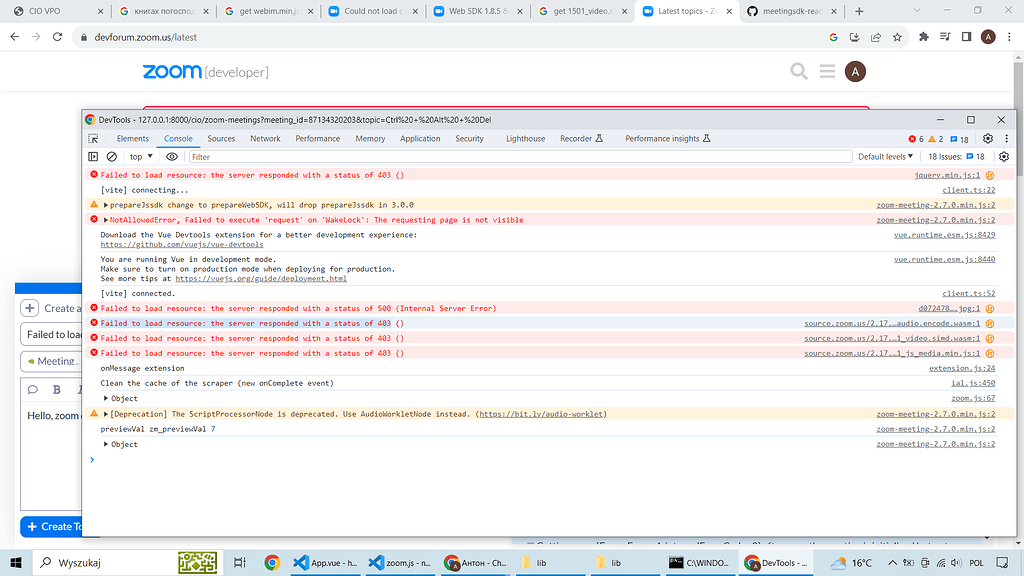Open DevTools settings gear
1024x576 pixels.
click(x=988, y=139)
